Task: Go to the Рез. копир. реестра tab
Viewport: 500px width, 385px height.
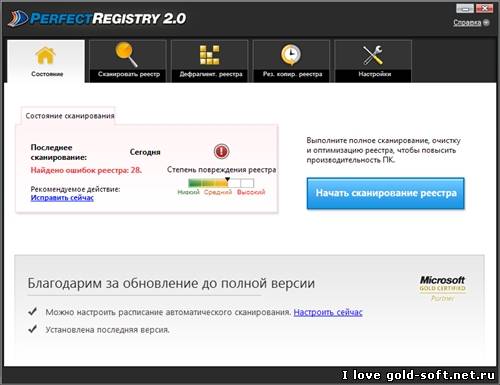Action: click(291, 61)
